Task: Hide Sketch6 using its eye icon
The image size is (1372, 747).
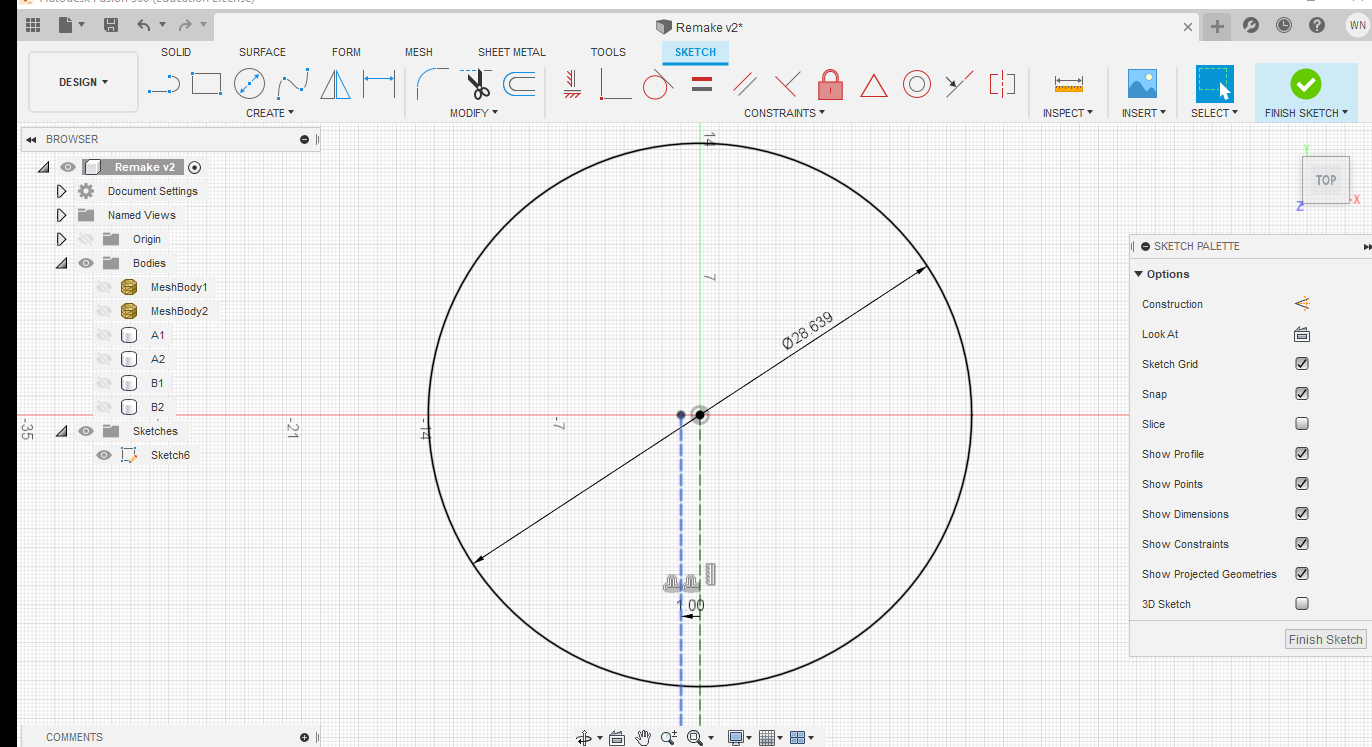Action: [103, 455]
